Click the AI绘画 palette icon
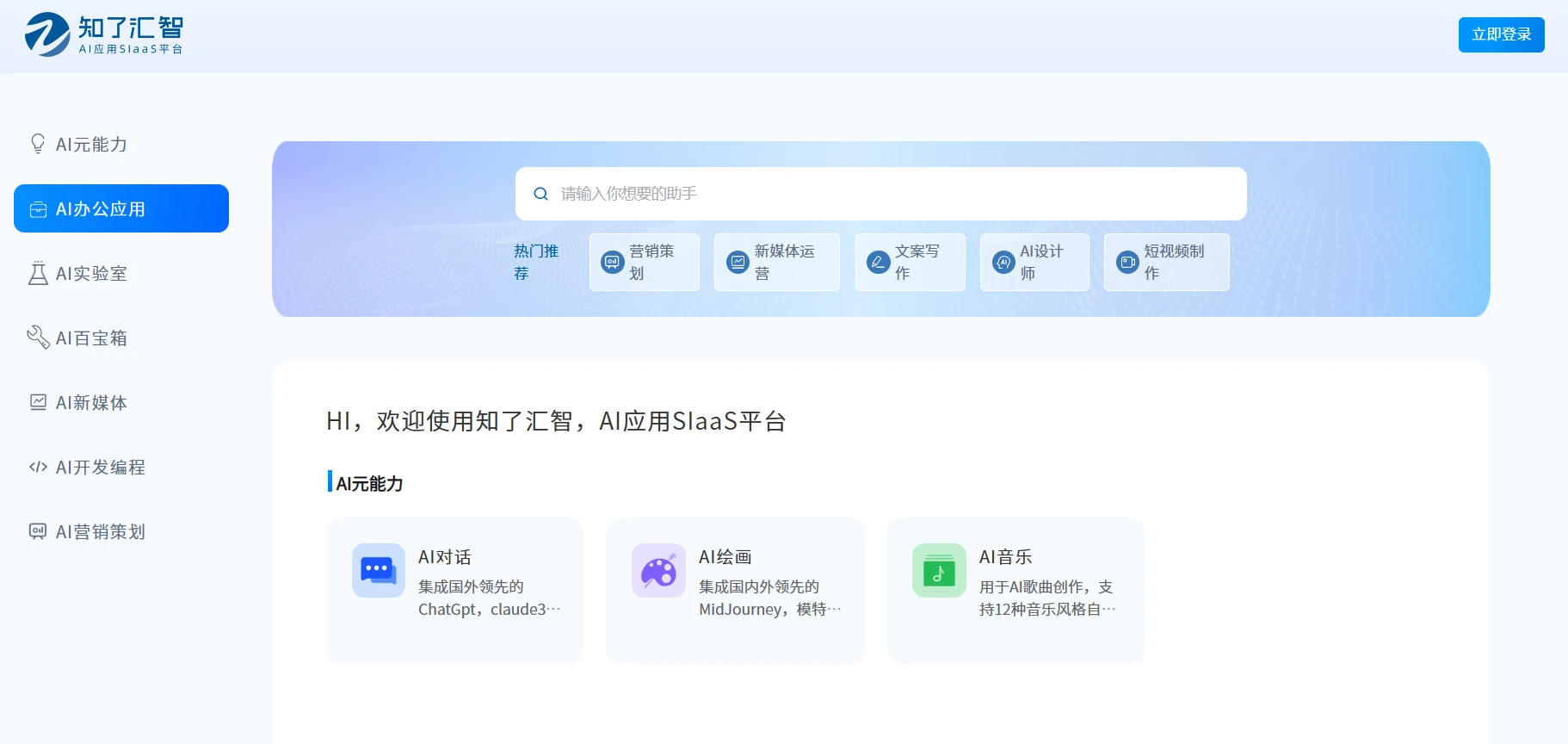The width and height of the screenshot is (1568, 744). coord(658,570)
